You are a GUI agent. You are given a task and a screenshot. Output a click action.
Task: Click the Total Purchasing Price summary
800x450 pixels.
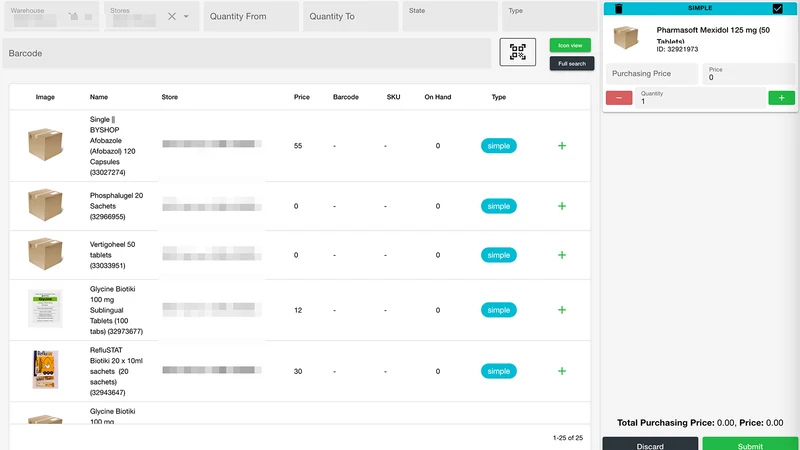click(700, 422)
